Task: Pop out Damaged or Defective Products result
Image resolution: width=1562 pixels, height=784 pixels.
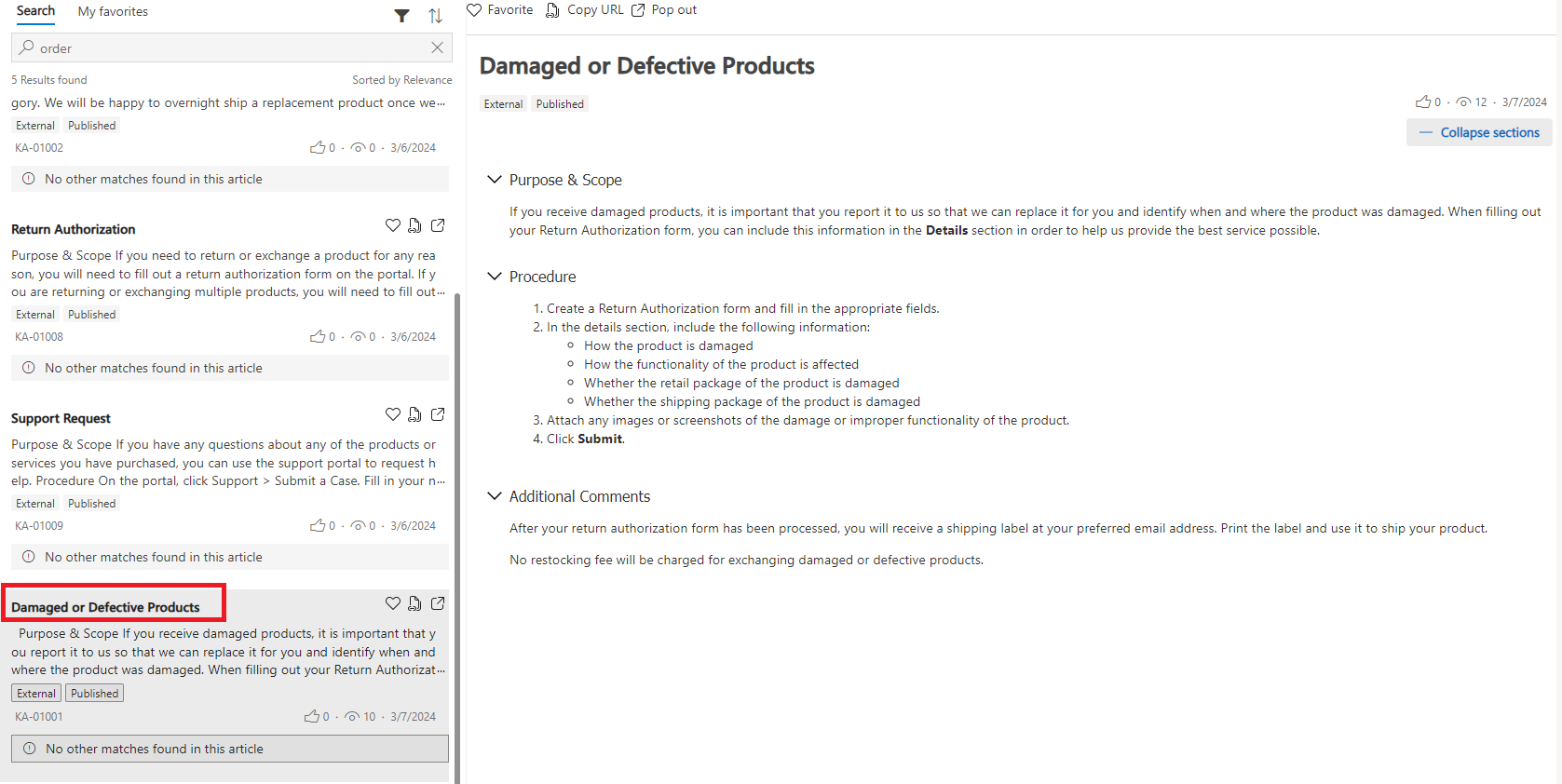Action: pos(438,603)
